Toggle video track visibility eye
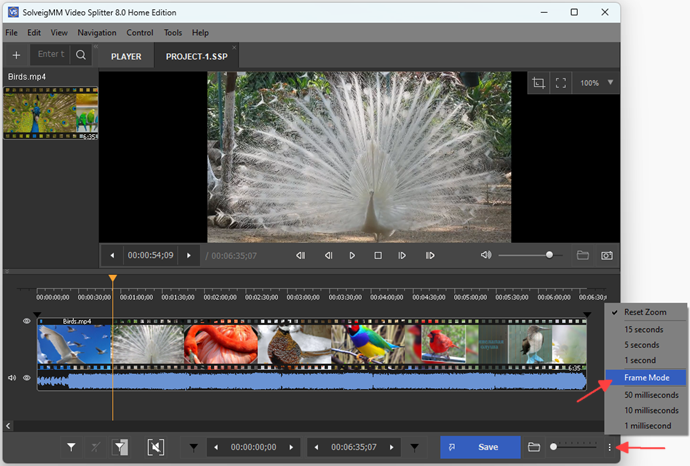The image size is (690, 466). click(26, 321)
